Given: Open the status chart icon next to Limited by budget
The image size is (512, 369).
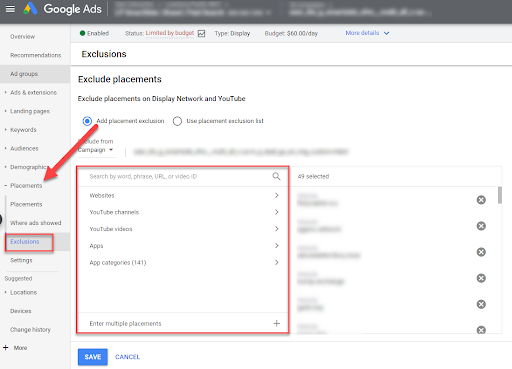Looking at the screenshot, I should point(201,33).
